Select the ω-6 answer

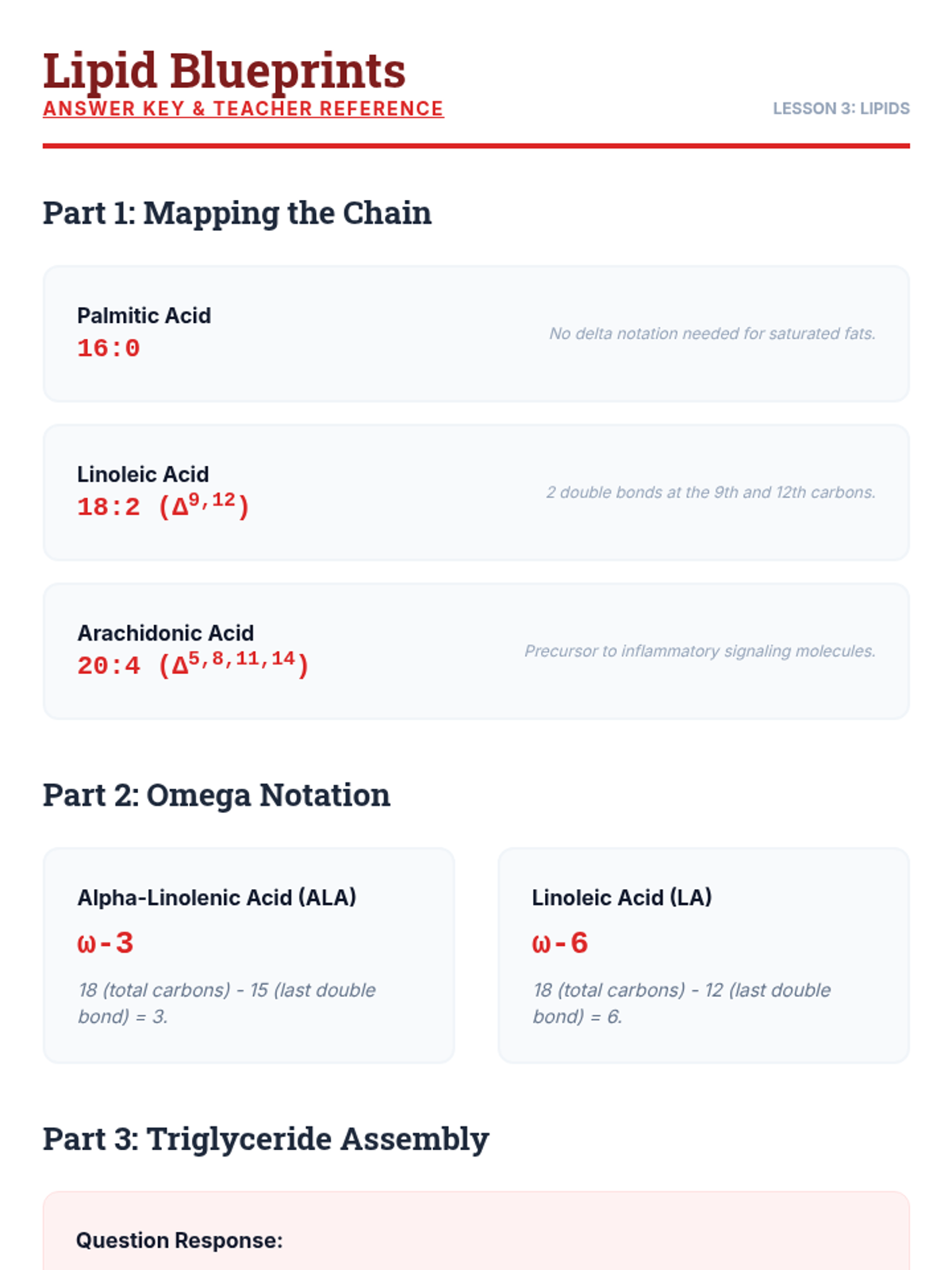click(x=560, y=943)
